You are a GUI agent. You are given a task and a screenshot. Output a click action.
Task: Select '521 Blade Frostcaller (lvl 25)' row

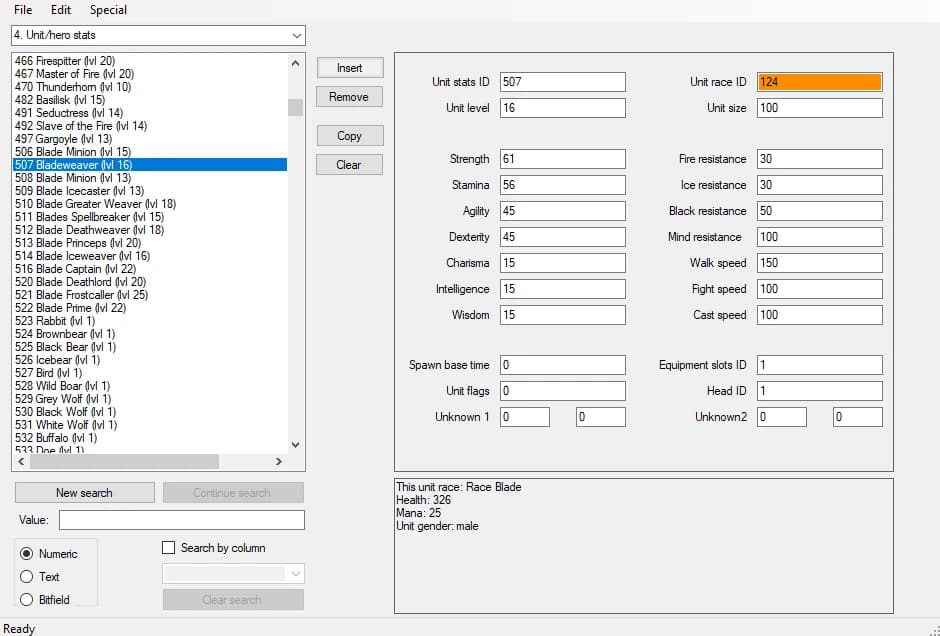[x=150, y=295]
